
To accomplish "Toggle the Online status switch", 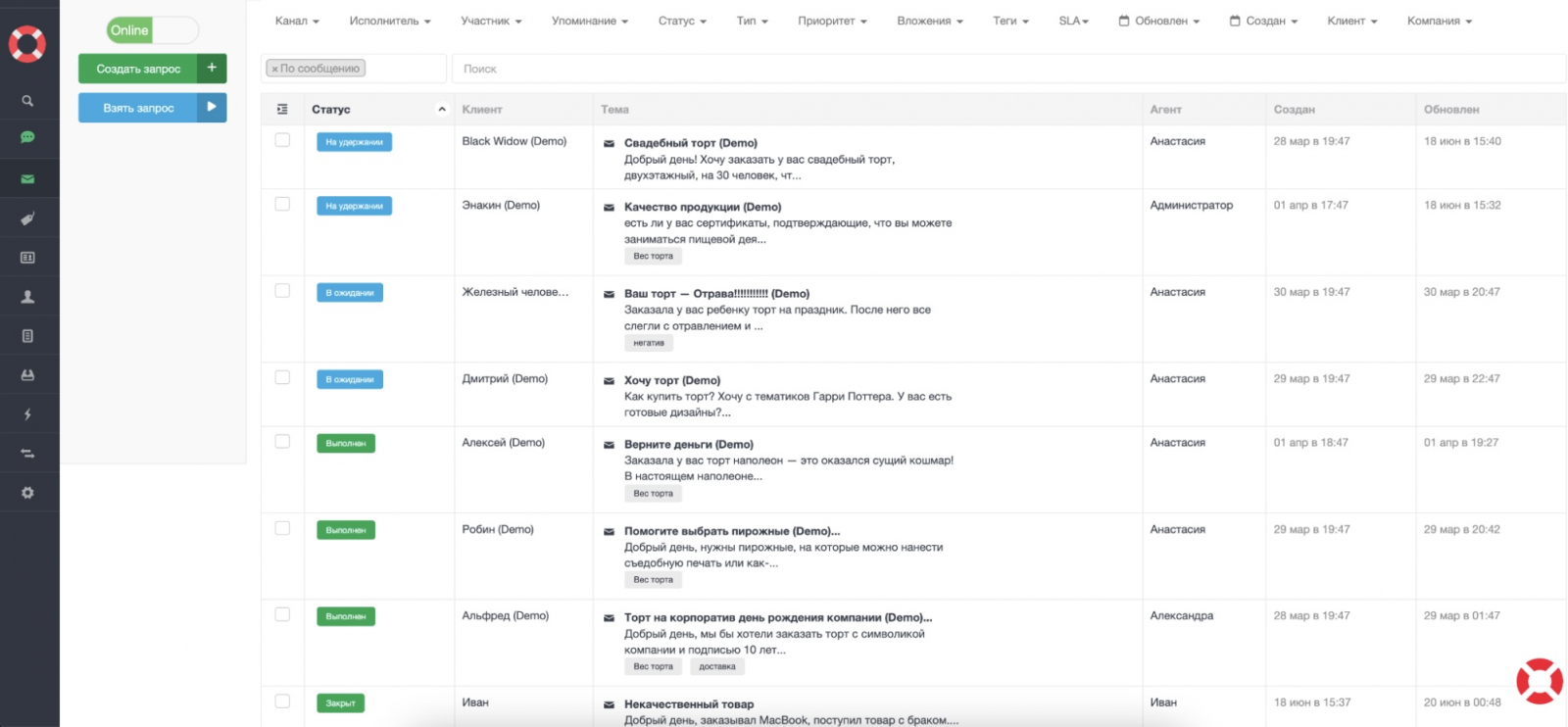I will (152, 30).
